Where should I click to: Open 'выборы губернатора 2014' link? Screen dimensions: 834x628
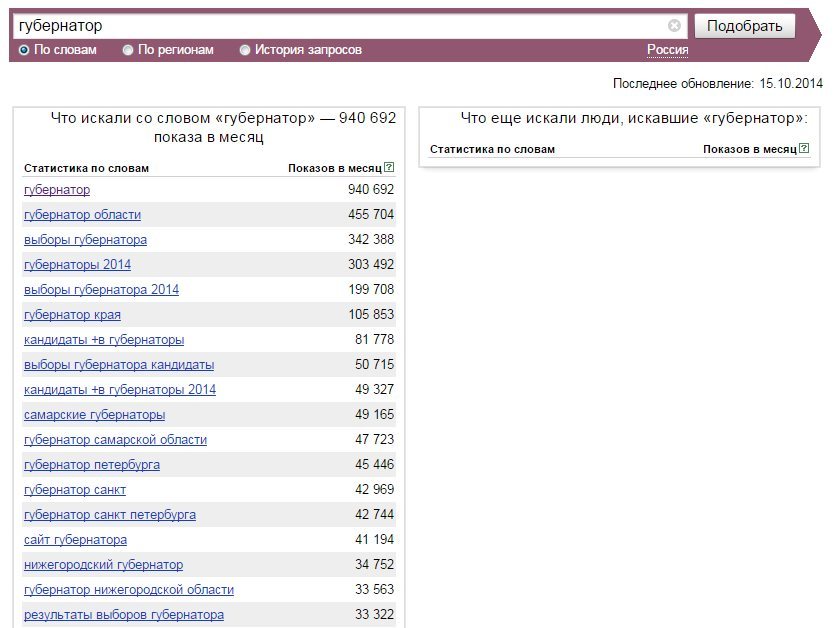[101, 290]
